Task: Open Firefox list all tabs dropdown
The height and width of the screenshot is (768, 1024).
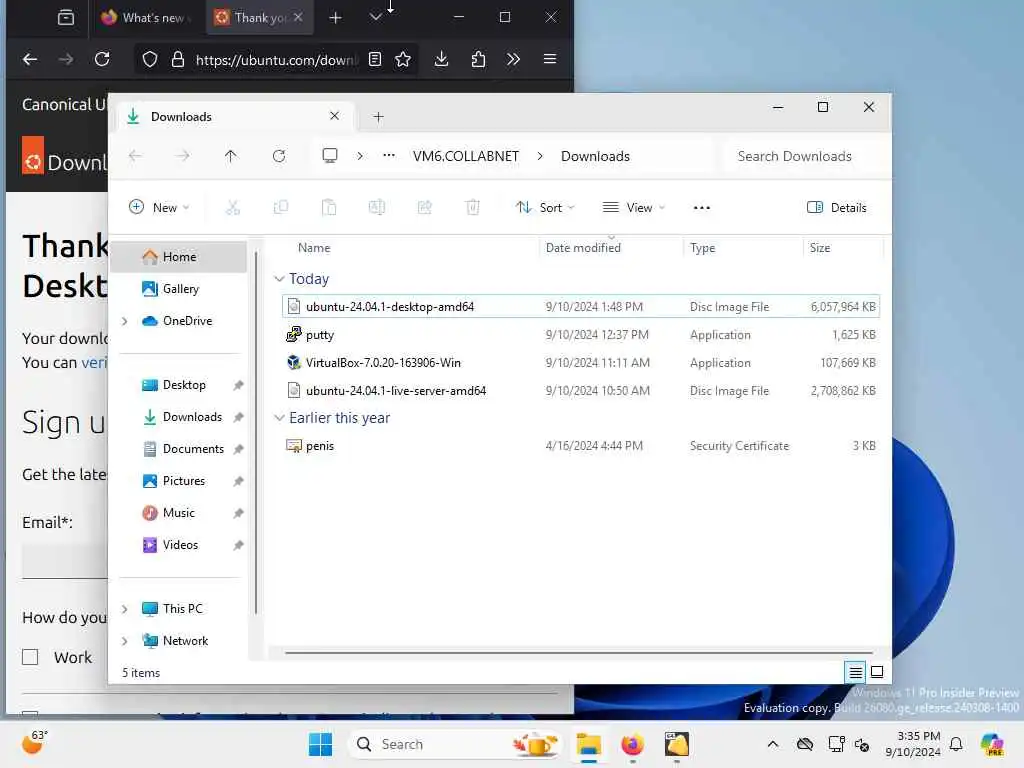Action: click(x=376, y=18)
